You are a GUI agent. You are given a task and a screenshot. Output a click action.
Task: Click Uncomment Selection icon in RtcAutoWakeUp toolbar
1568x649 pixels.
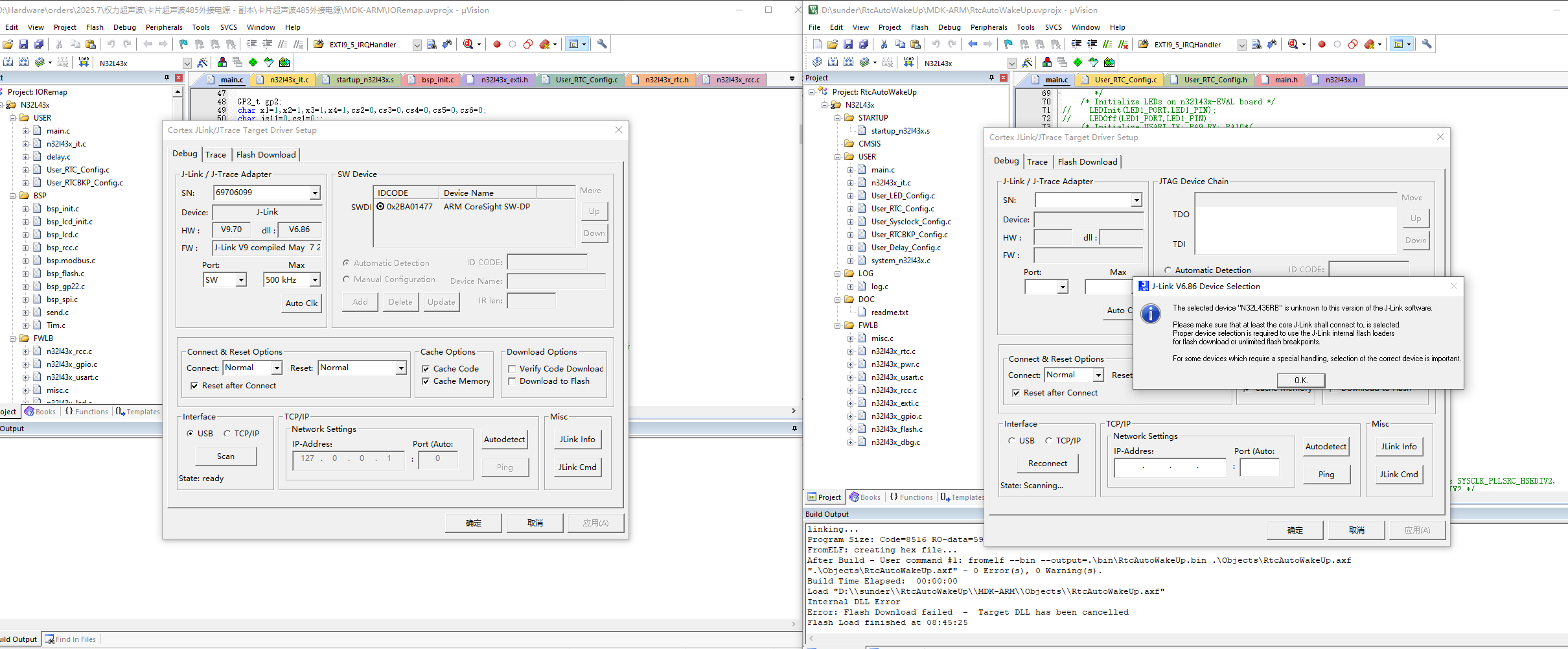point(1123,44)
